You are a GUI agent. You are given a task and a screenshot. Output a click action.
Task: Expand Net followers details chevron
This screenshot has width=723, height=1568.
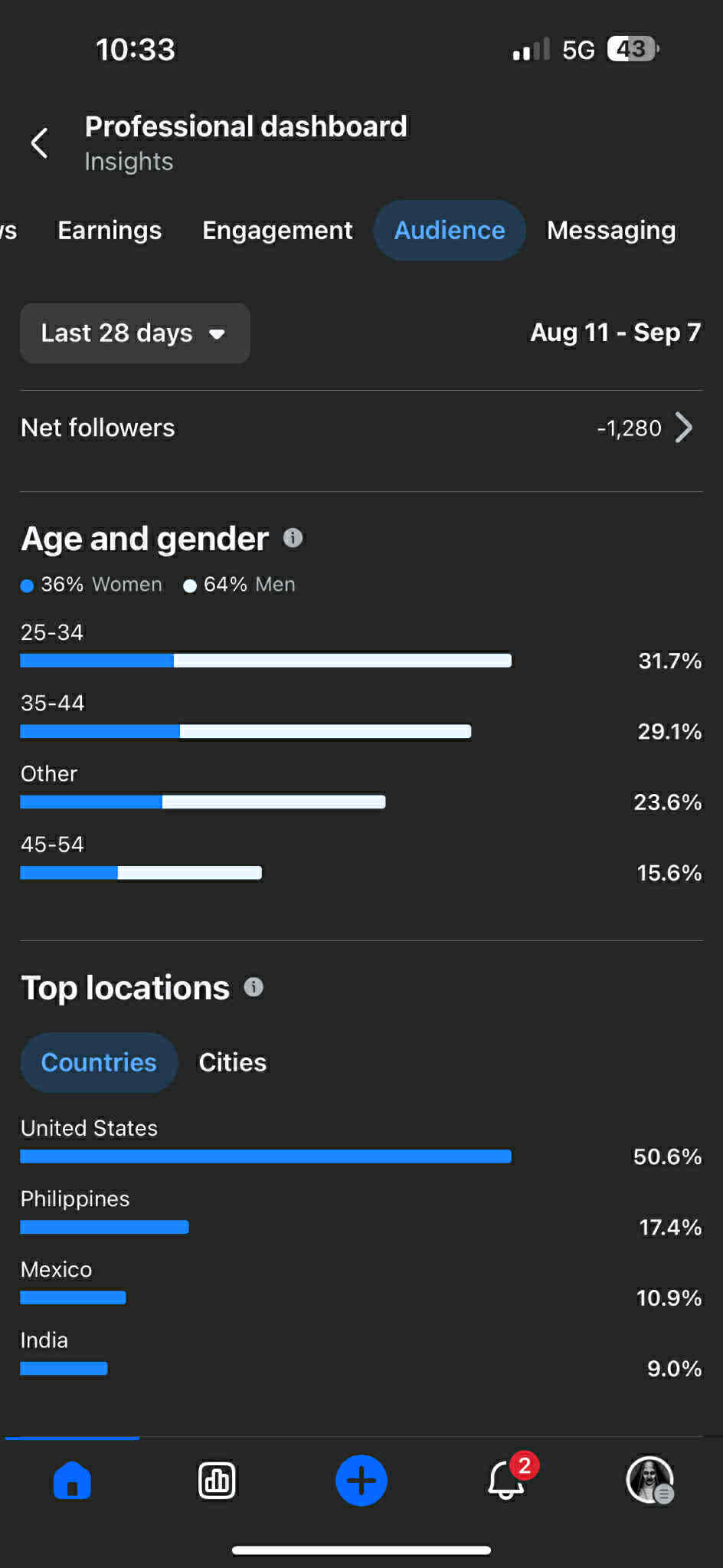click(684, 428)
